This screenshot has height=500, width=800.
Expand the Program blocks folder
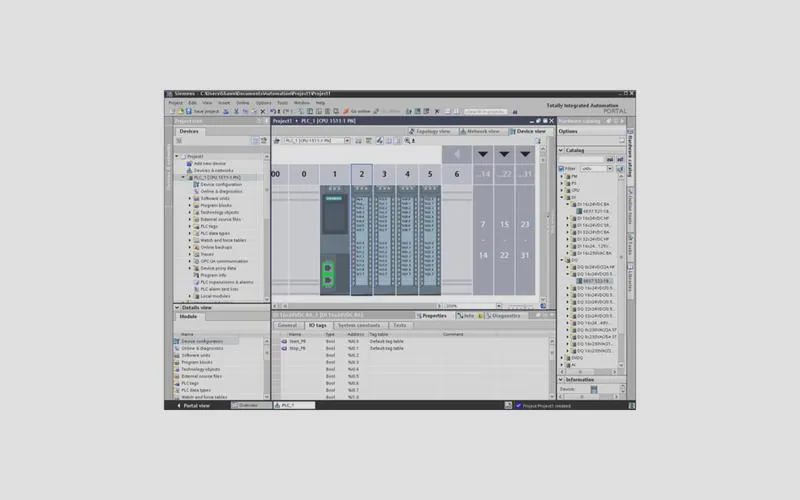click(189, 205)
